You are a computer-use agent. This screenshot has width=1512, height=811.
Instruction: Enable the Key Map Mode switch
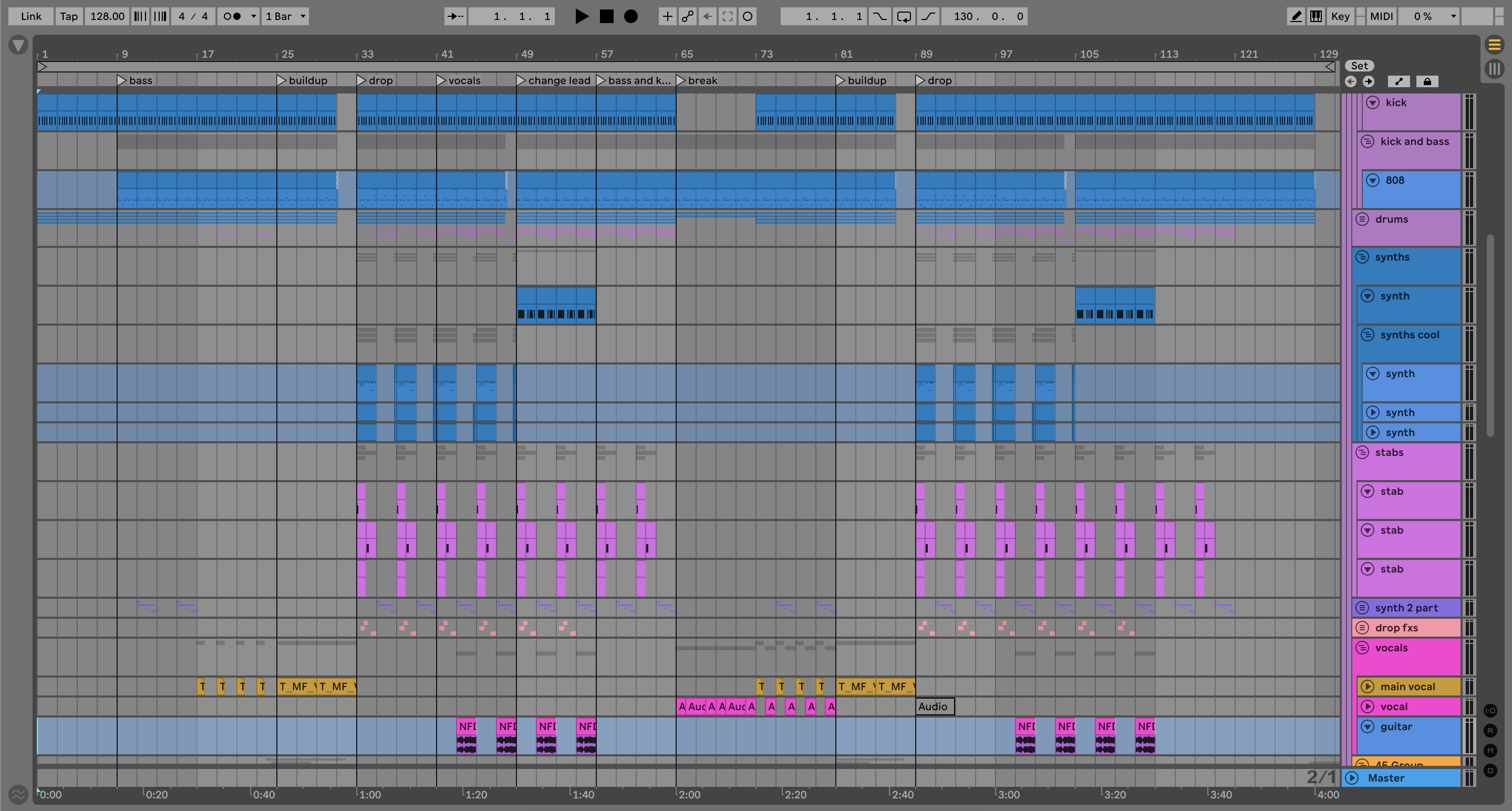[x=1340, y=16]
